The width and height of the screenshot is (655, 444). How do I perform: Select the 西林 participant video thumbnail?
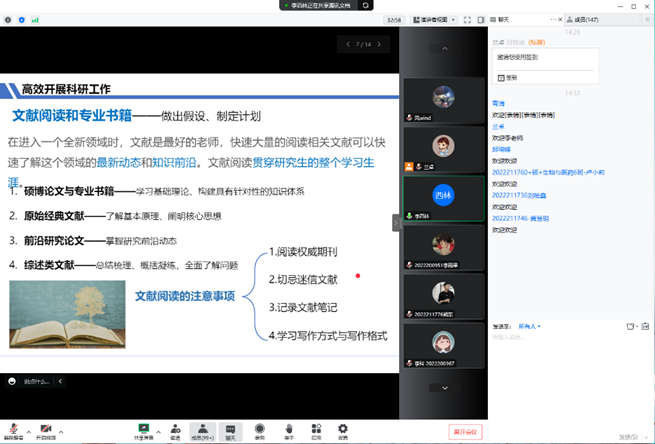click(443, 199)
